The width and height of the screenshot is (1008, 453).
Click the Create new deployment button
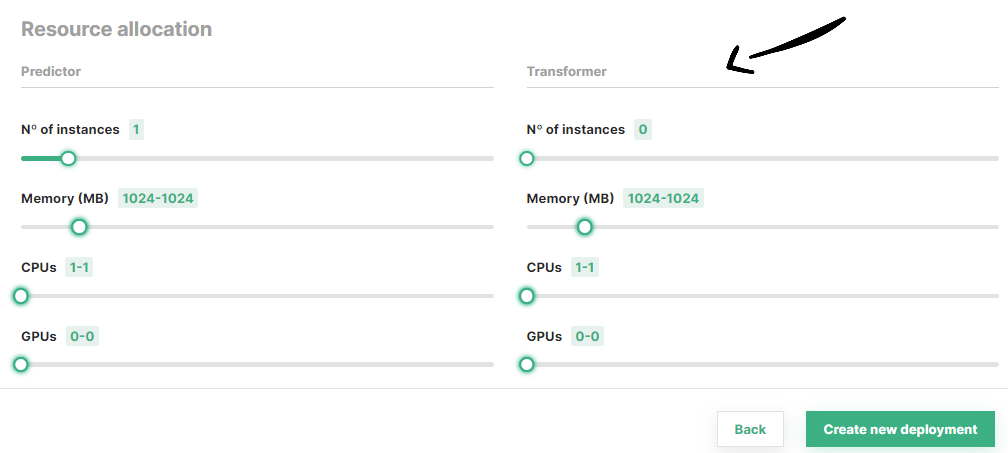(x=900, y=429)
